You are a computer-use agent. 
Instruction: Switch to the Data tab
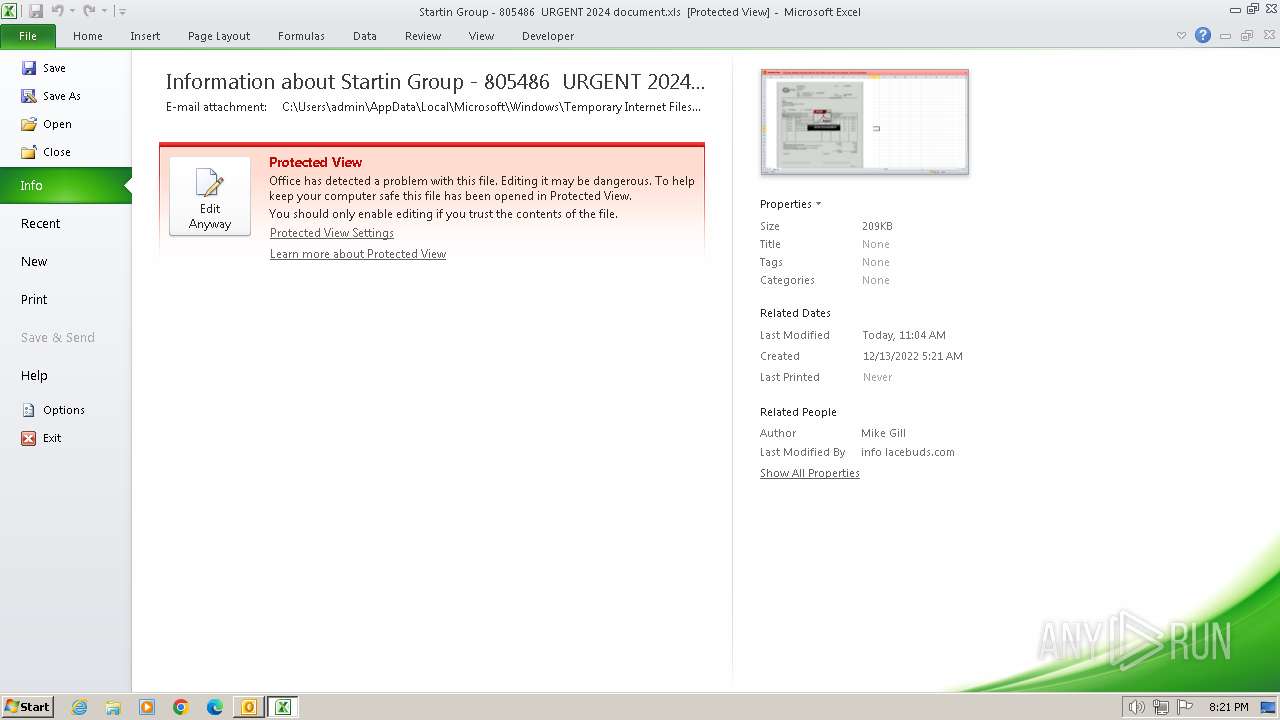[x=365, y=36]
